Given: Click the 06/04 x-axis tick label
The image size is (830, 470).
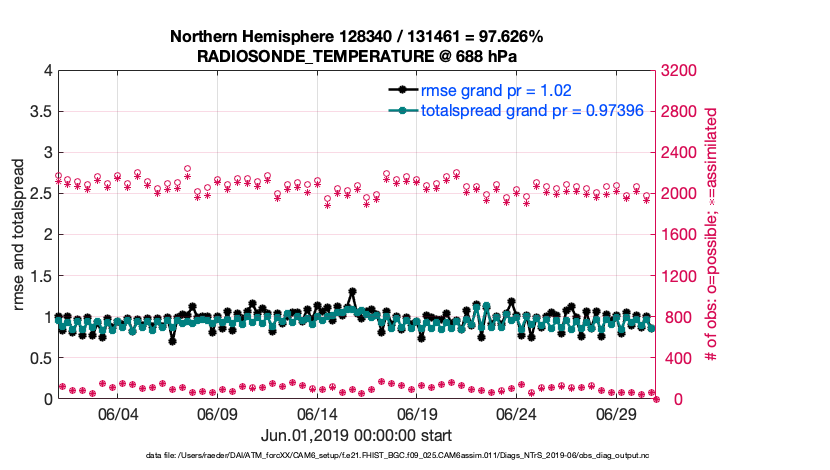Looking at the screenshot, I should [117, 414].
